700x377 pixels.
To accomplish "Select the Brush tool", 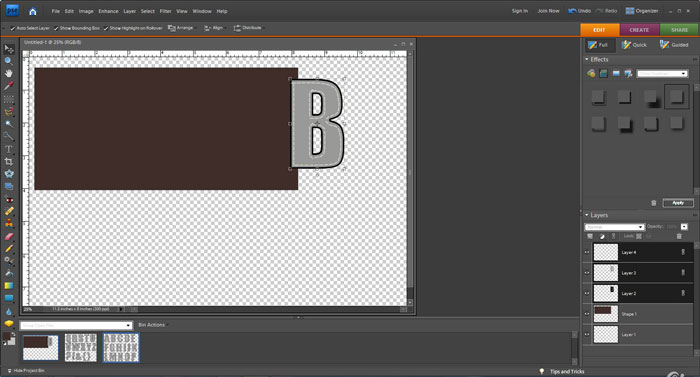I will [x=8, y=249].
